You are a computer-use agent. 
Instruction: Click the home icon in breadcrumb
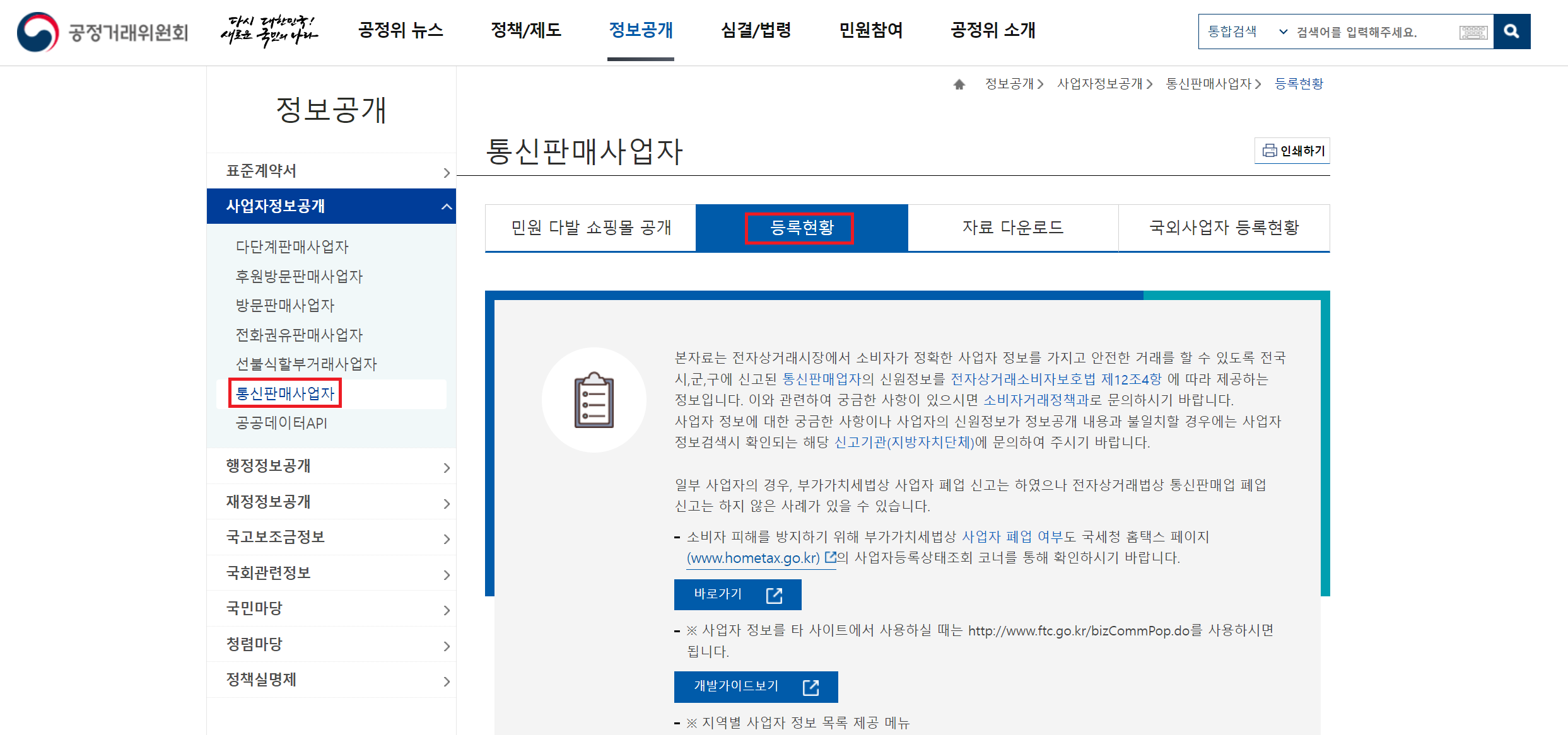pos(959,84)
